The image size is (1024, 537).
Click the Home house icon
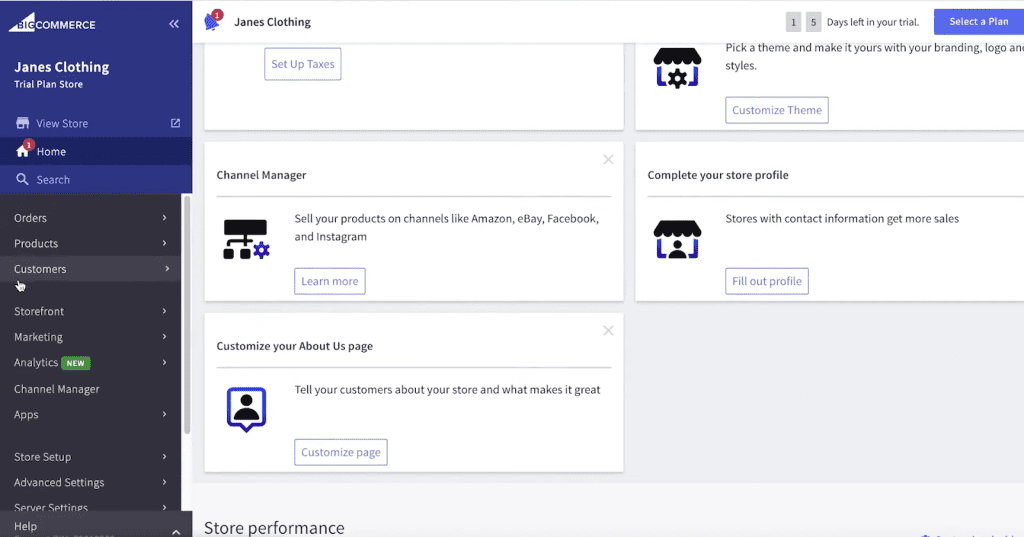click(x=22, y=151)
